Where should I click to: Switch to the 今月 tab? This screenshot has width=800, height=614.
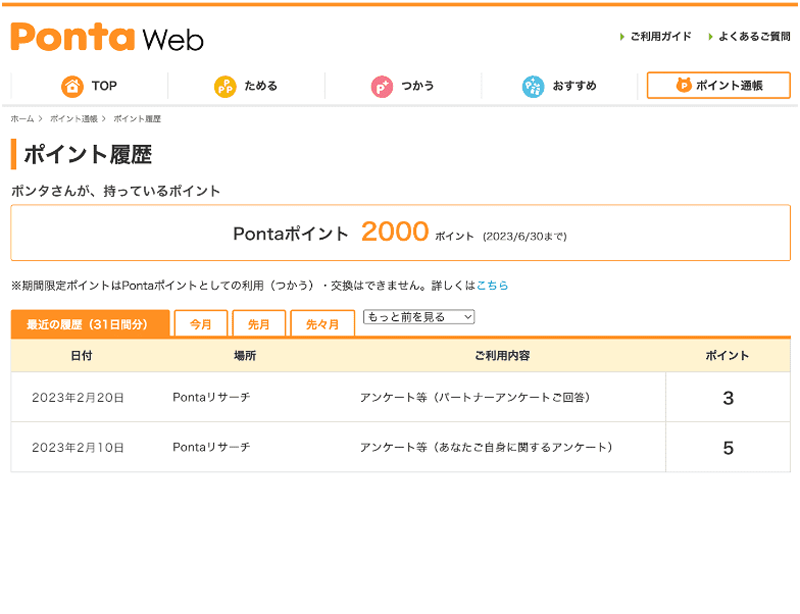click(x=201, y=324)
